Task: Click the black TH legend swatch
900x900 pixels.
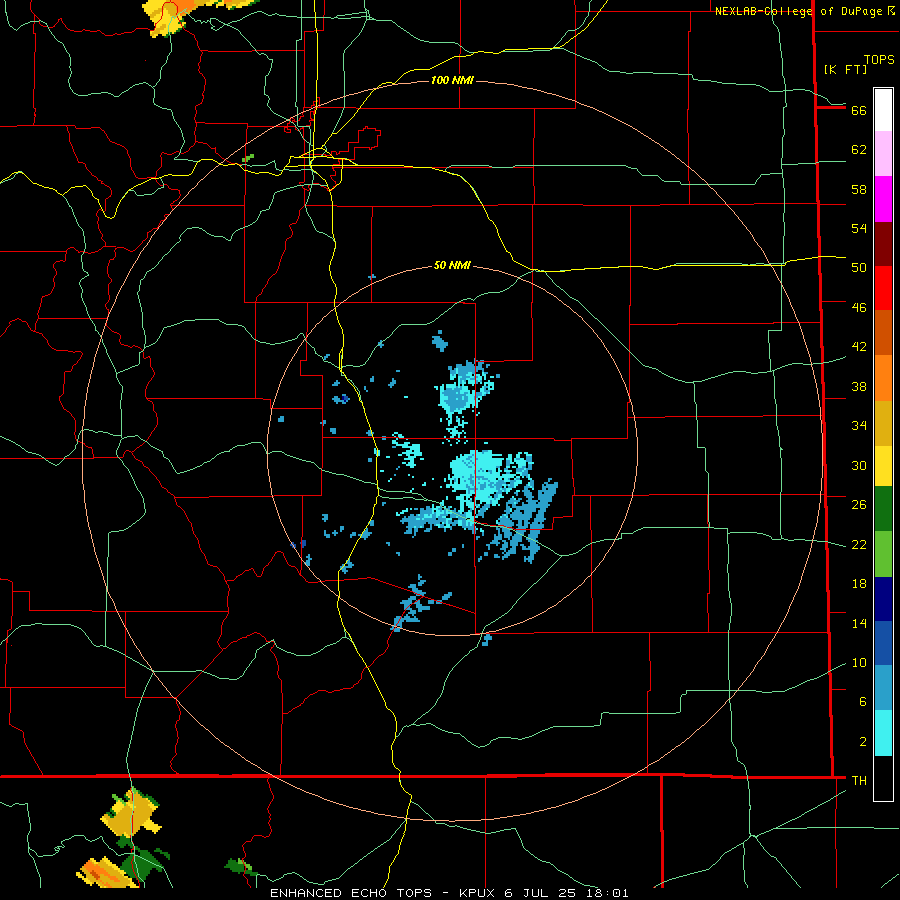Action: tap(883, 778)
